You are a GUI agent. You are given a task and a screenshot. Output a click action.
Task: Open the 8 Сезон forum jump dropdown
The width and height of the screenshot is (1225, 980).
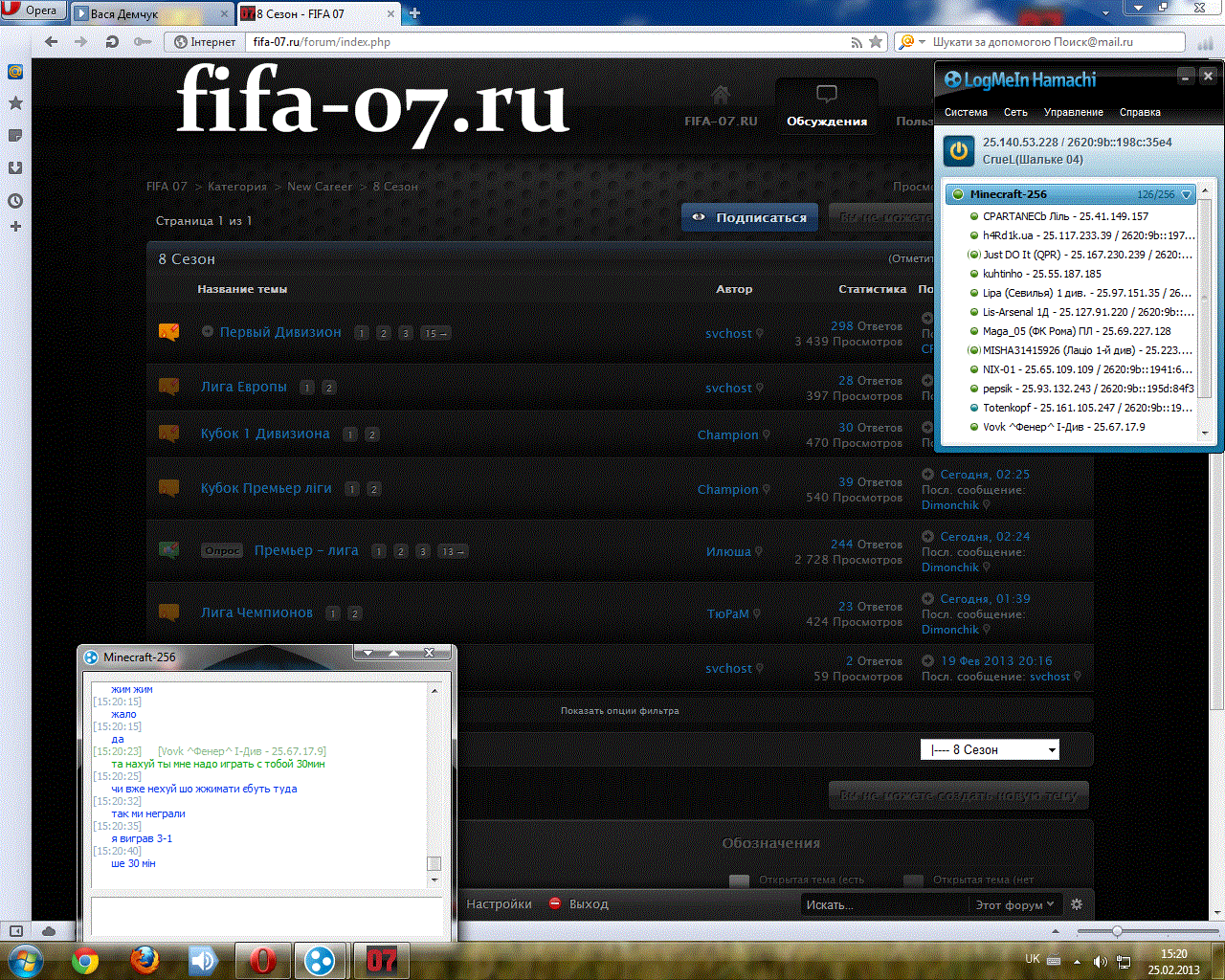(x=990, y=750)
